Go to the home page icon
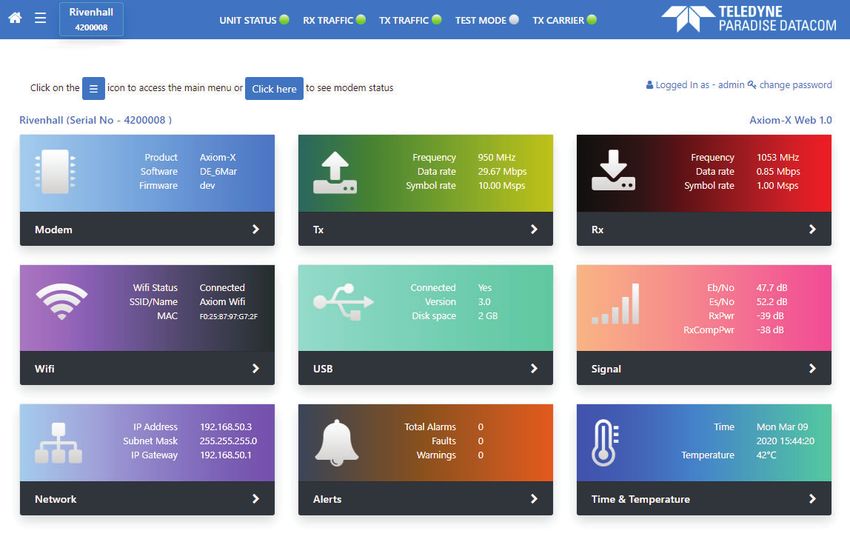This screenshot has width=850, height=542. point(15,18)
